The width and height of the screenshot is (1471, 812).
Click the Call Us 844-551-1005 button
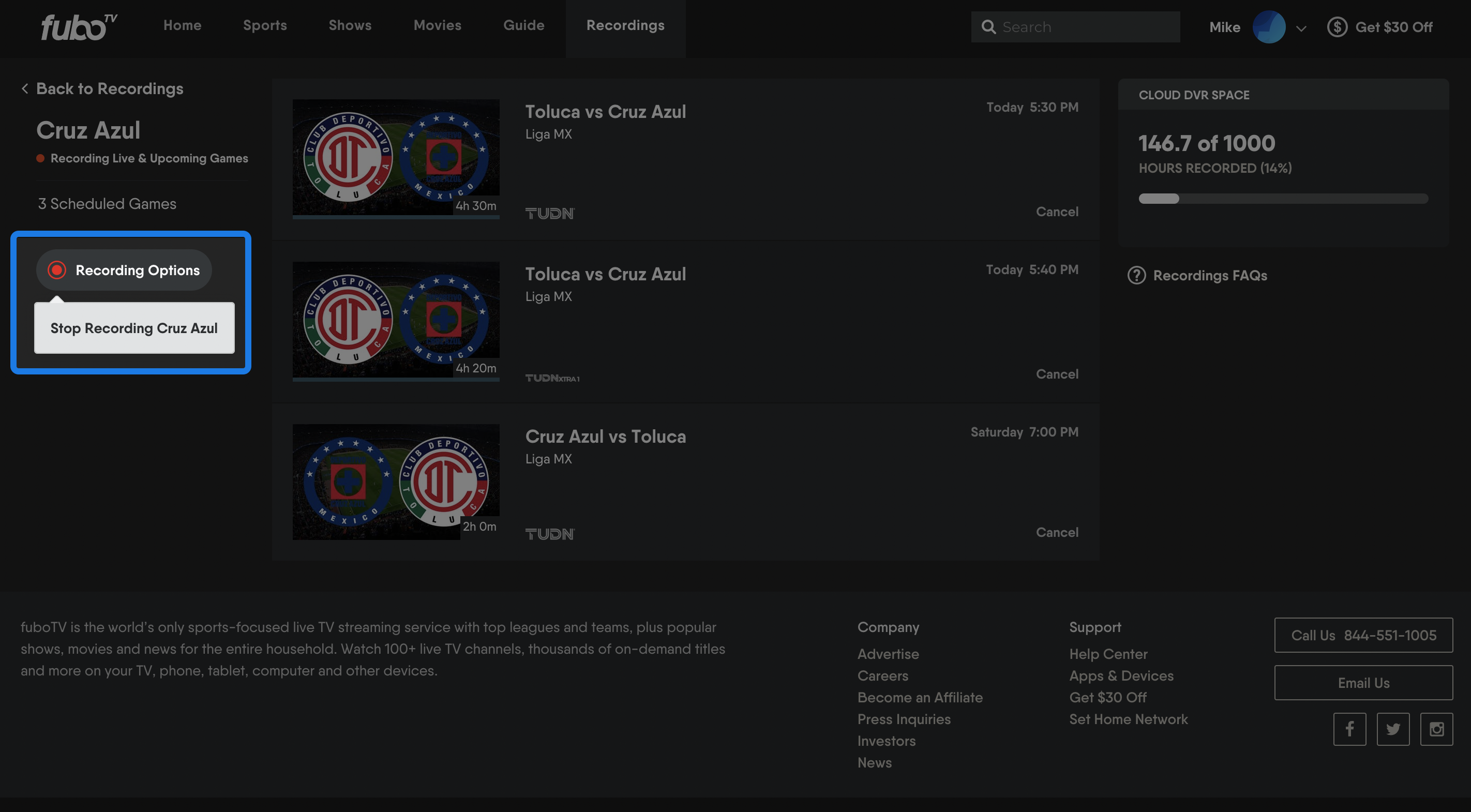coord(1363,635)
